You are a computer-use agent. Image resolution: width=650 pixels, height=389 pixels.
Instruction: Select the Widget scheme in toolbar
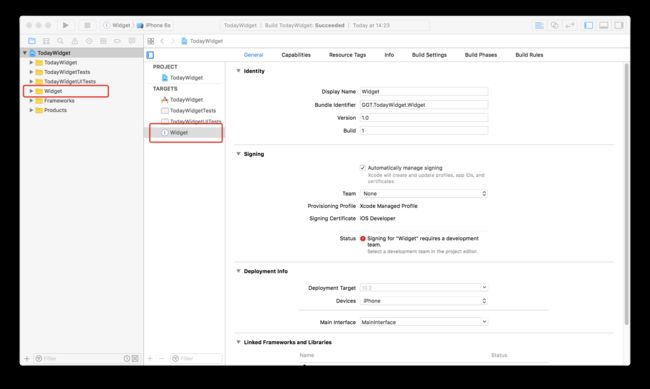click(117, 25)
